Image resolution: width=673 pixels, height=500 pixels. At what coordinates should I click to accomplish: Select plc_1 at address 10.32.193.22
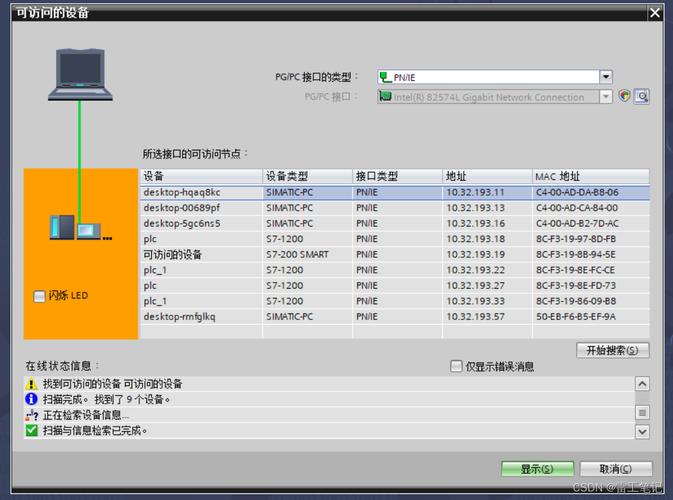[395, 270]
